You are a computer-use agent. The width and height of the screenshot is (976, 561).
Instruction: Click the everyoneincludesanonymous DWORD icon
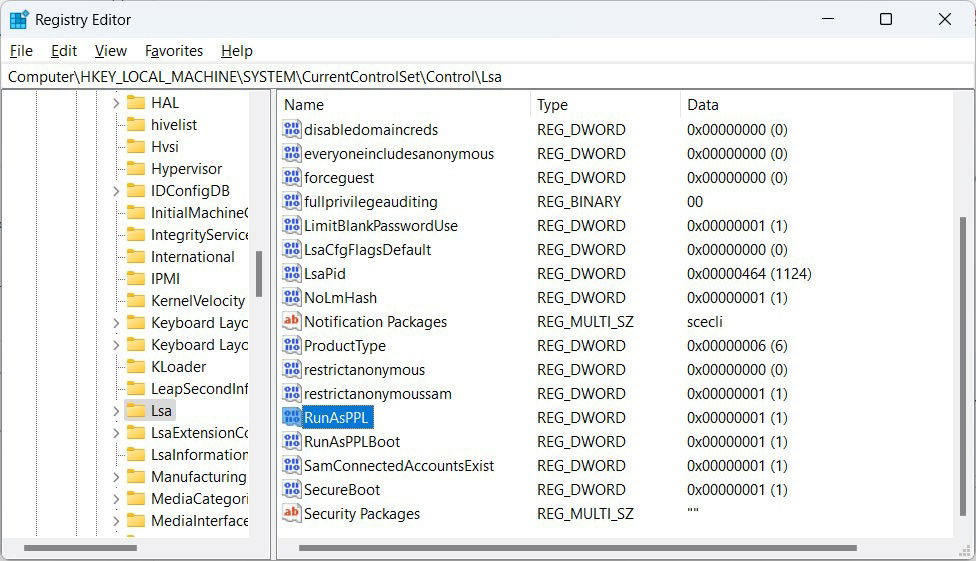coord(291,153)
